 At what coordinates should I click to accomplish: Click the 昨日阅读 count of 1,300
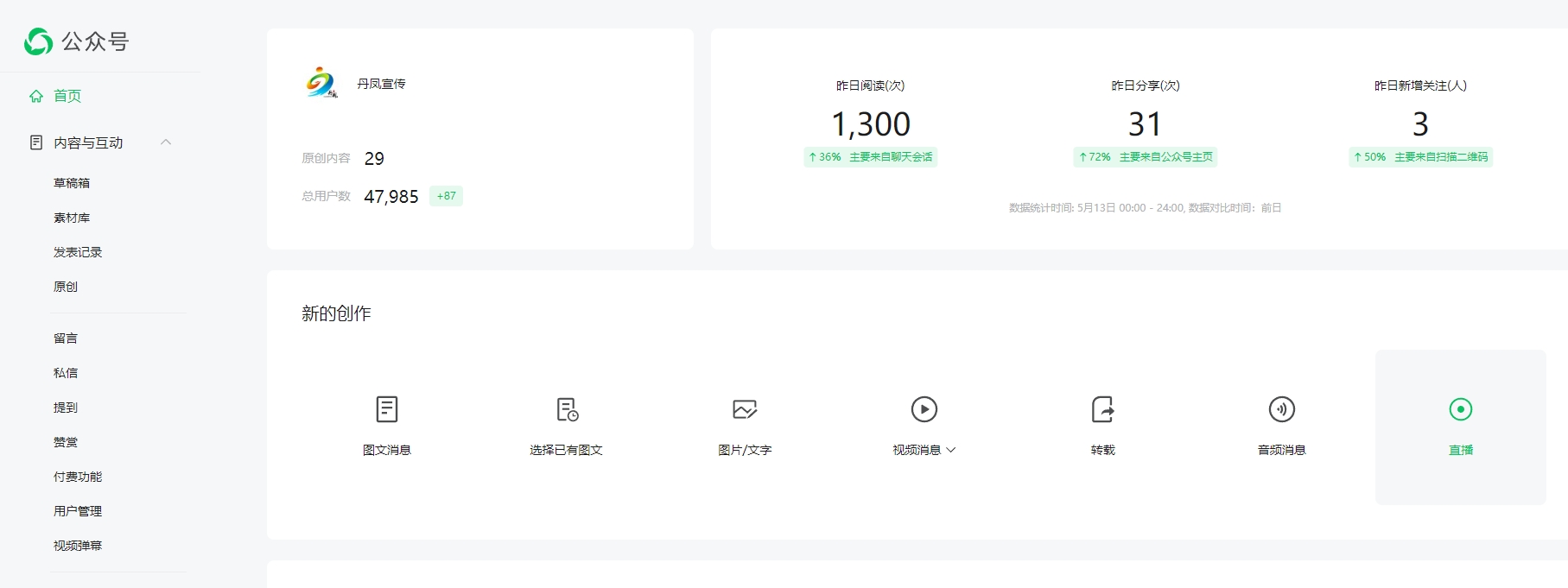(x=870, y=124)
